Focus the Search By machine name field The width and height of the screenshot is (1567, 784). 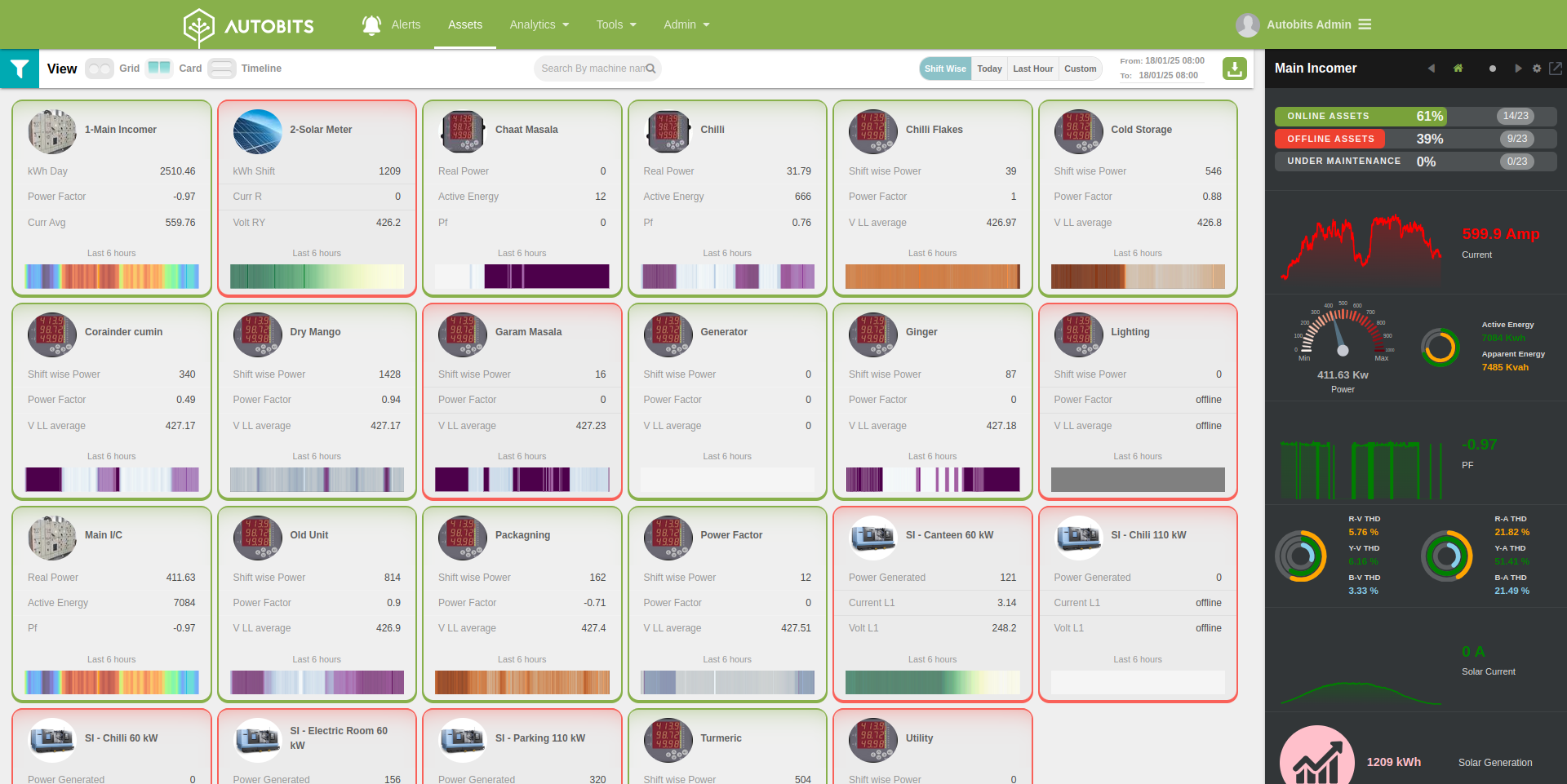click(x=596, y=69)
